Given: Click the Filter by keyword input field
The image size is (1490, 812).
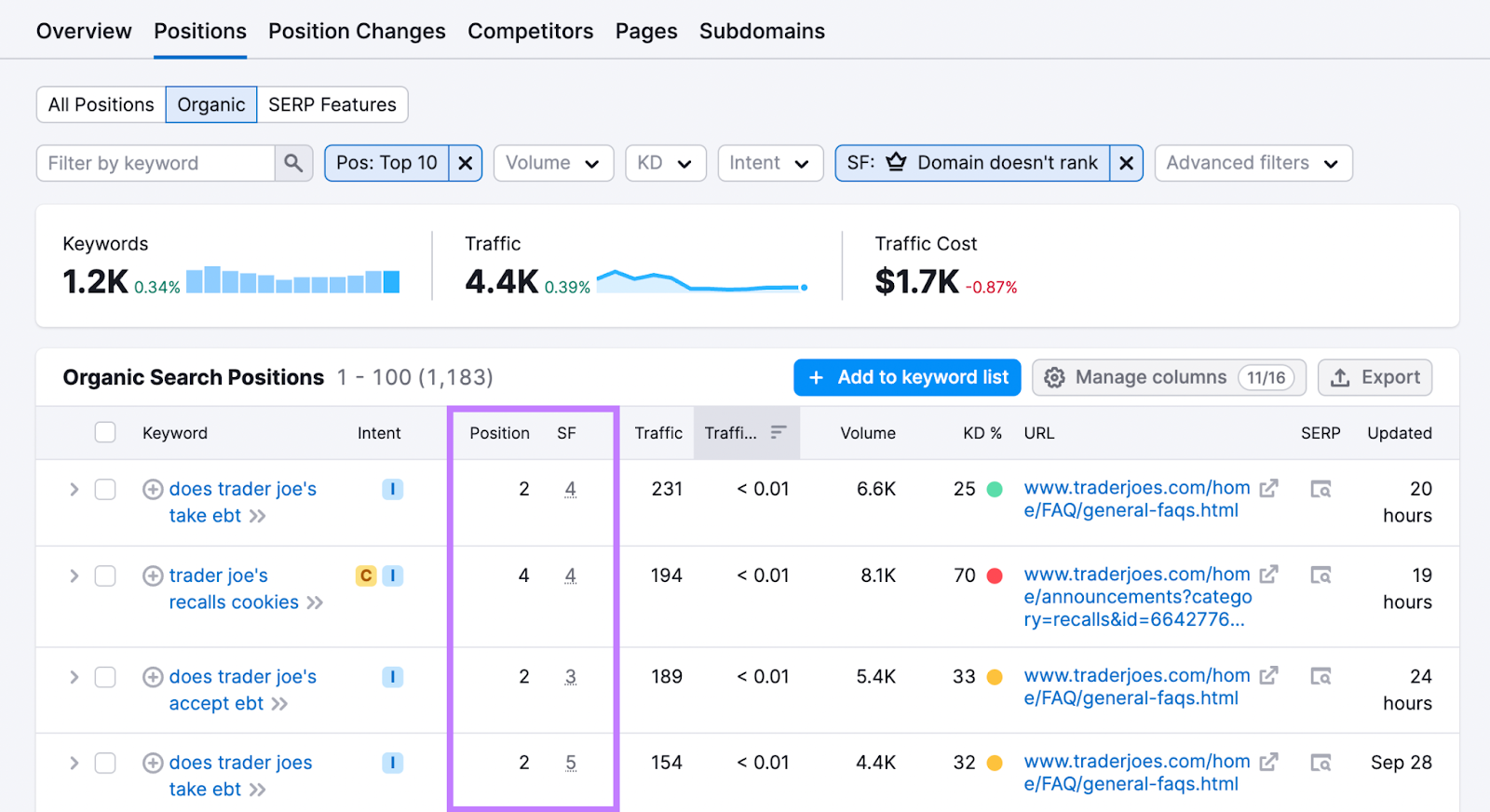Looking at the screenshot, I should pyautogui.click(x=156, y=163).
